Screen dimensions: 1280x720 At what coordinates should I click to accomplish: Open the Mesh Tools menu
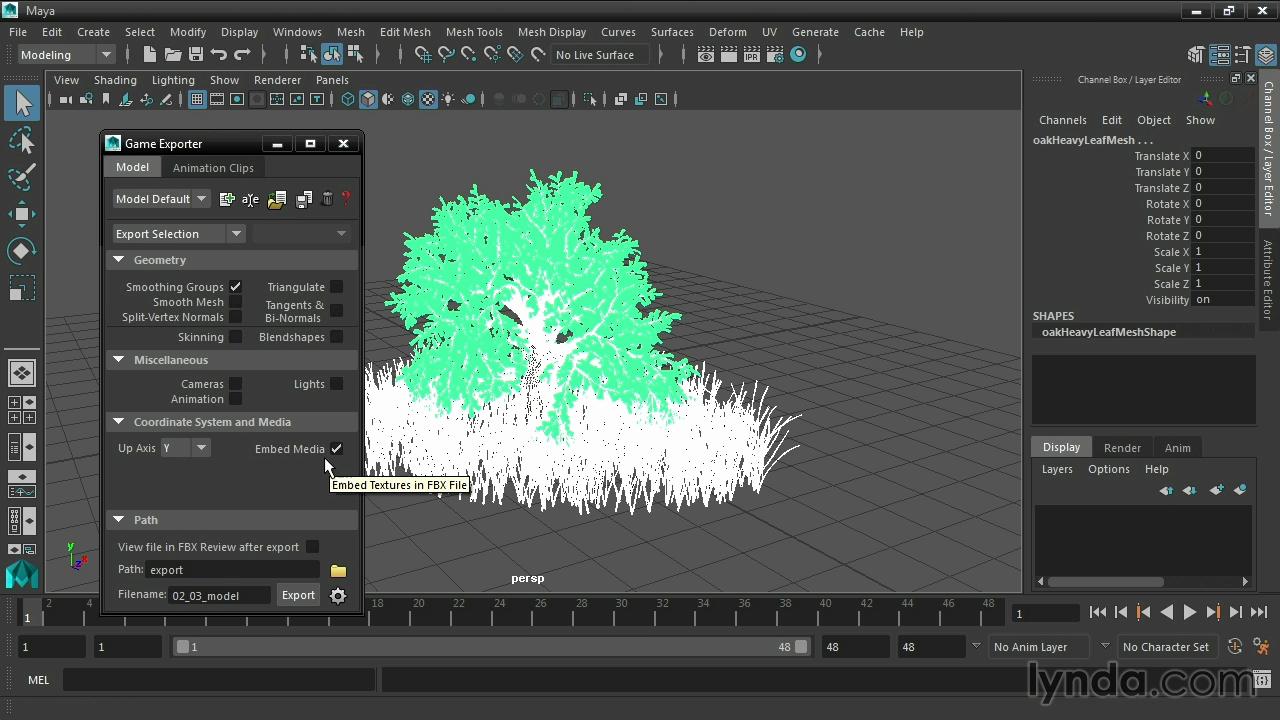pyautogui.click(x=474, y=32)
